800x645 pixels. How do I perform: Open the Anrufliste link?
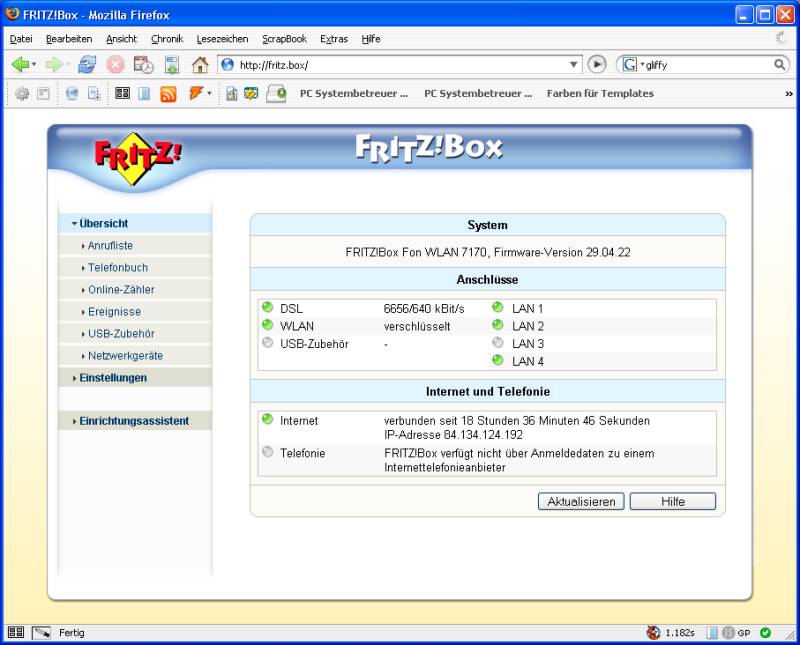pyautogui.click(x=110, y=245)
